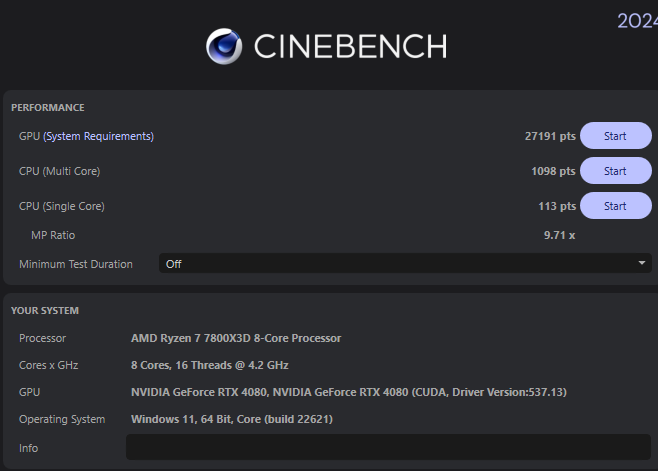Start the CPU Multi Core test
Viewport: 658px width, 471px height.
(x=616, y=171)
